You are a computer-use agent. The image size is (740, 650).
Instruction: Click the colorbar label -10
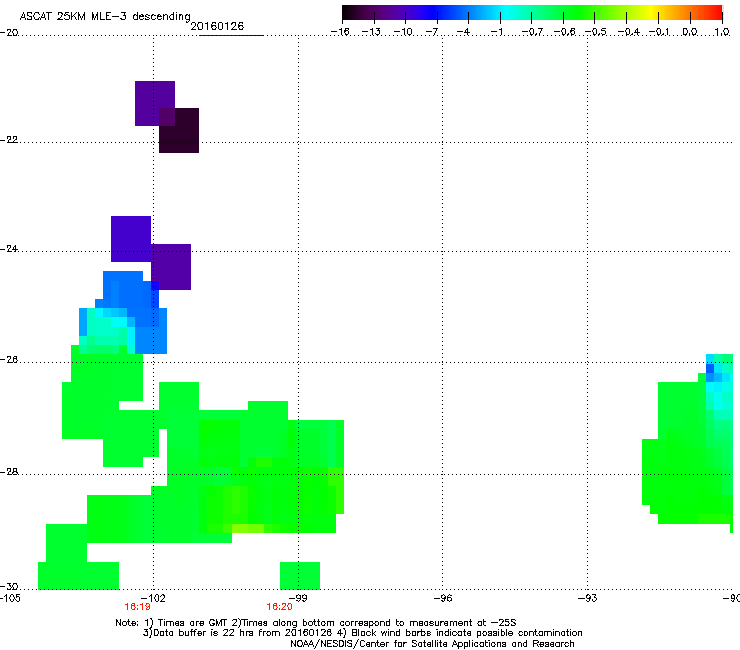403,32
